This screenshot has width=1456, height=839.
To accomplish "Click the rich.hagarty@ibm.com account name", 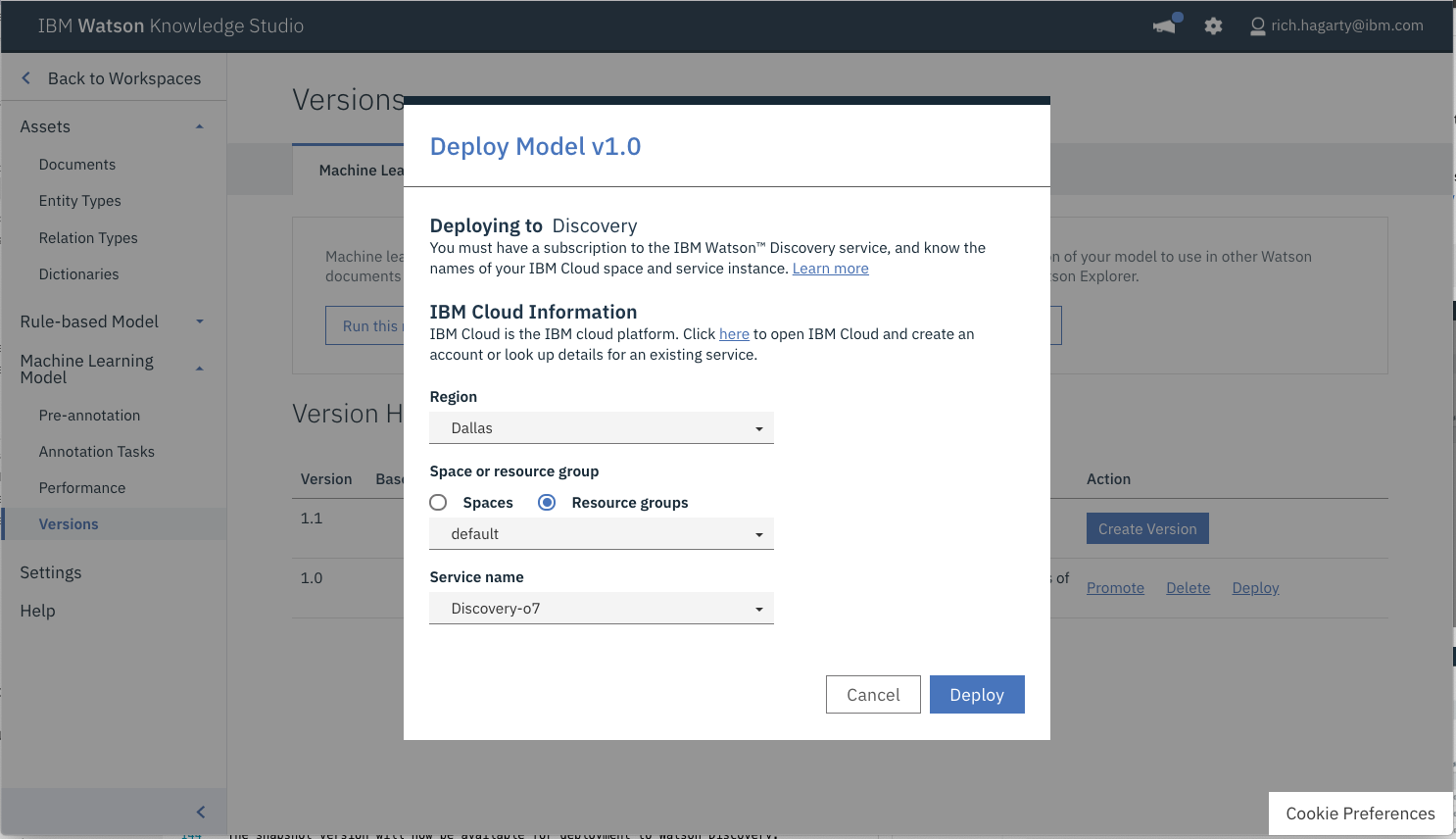I will (x=1347, y=25).
